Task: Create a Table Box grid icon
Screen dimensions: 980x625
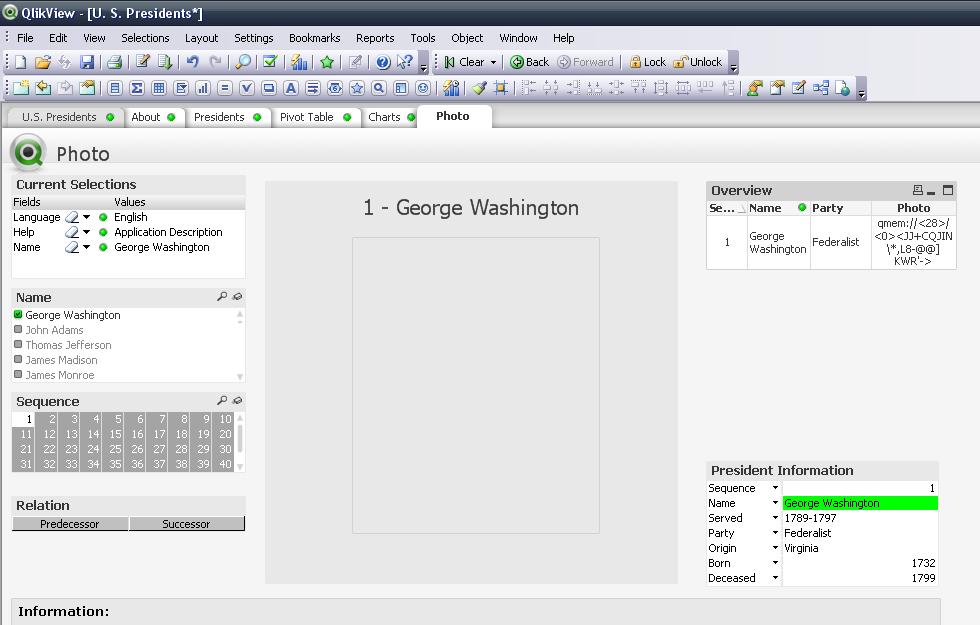Action: pyautogui.click(x=159, y=88)
